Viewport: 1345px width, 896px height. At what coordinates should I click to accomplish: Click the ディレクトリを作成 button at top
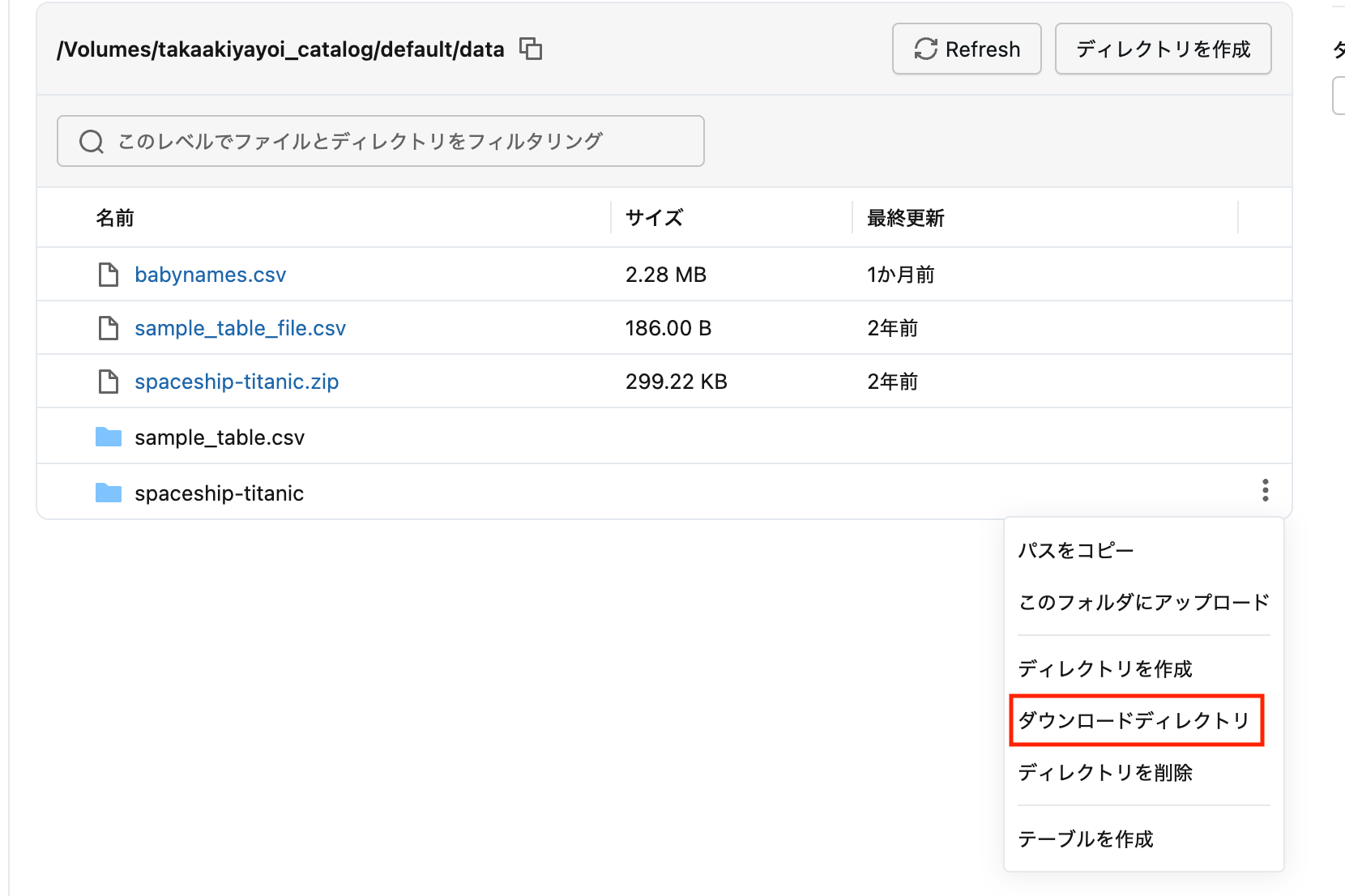pyautogui.click(x=1163, y=49)
